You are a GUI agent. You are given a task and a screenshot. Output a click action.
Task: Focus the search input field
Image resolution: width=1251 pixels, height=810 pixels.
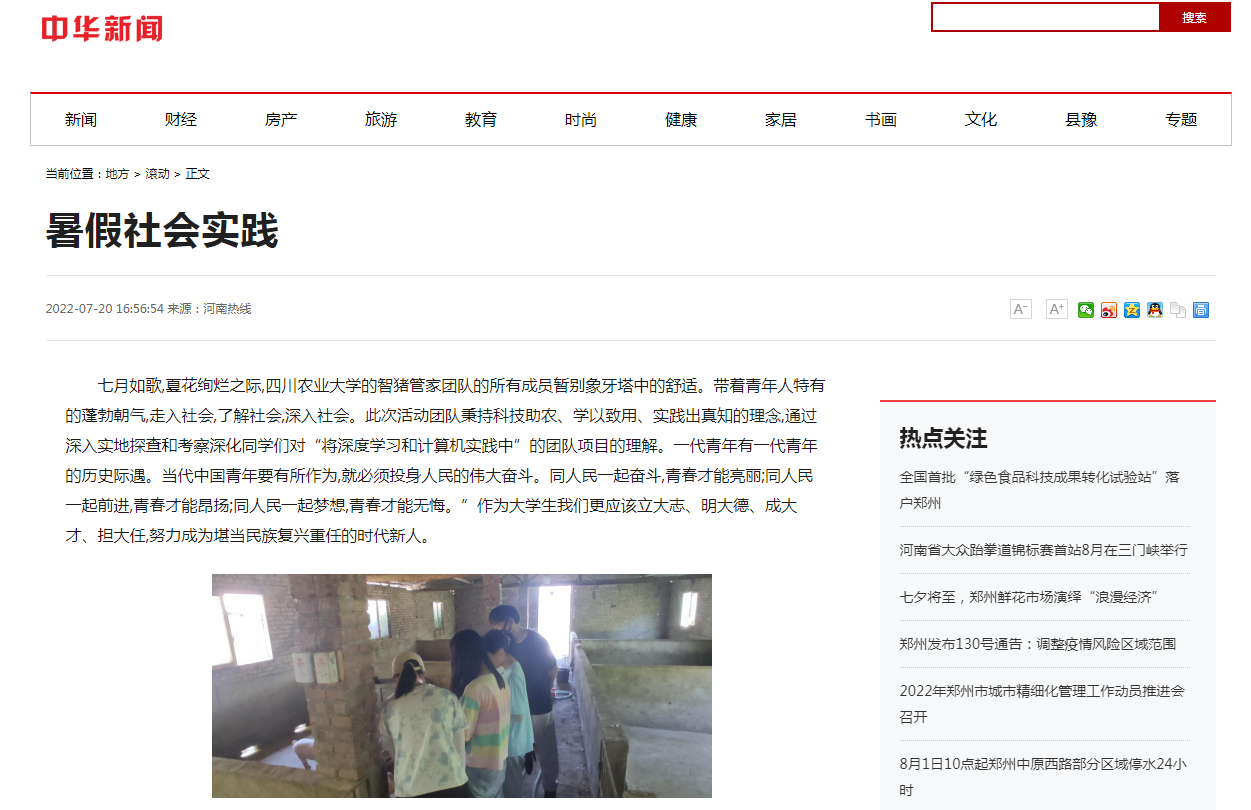(x=1046, y=17)
